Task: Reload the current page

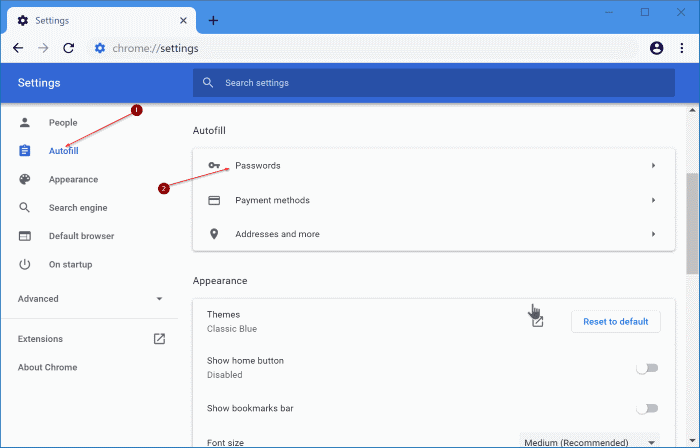Action: coord(68,48)
